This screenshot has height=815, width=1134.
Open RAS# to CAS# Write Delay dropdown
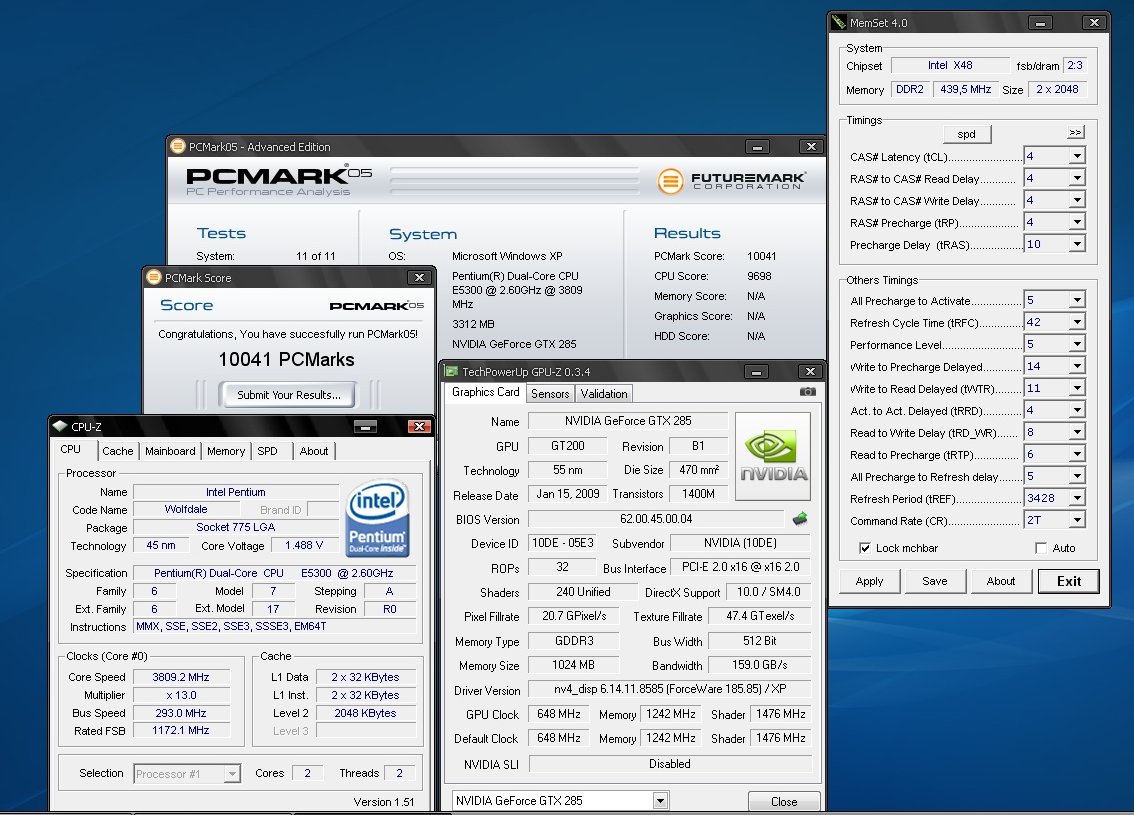[1077, 200]
